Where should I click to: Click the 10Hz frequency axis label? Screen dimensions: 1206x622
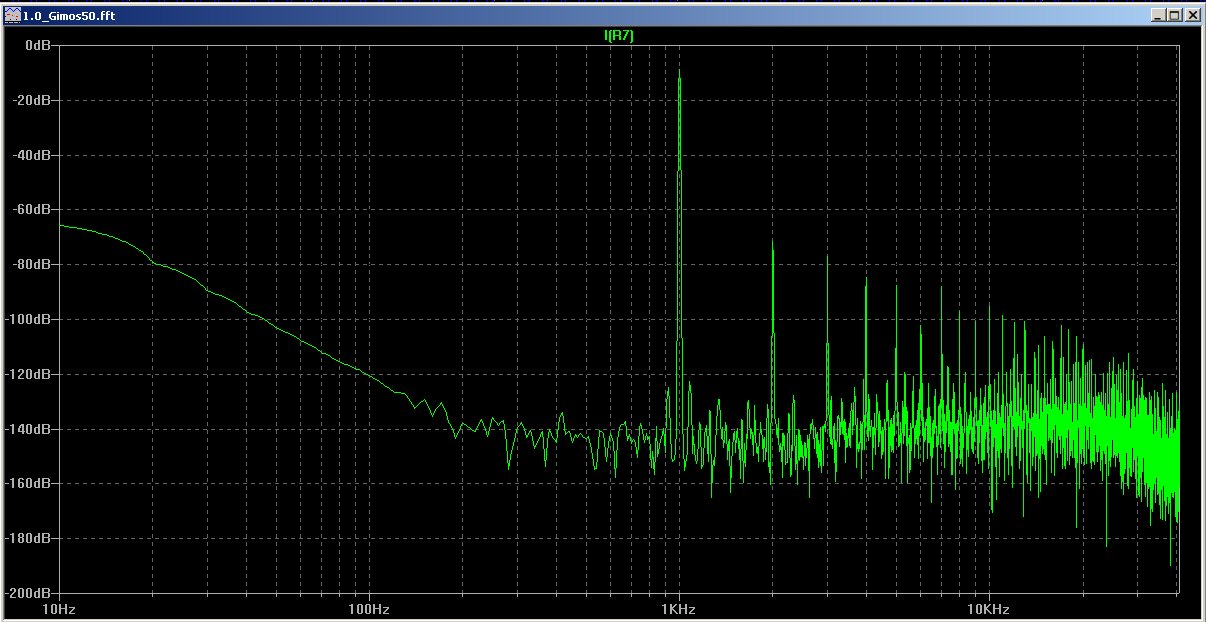[x=60, y=609]
